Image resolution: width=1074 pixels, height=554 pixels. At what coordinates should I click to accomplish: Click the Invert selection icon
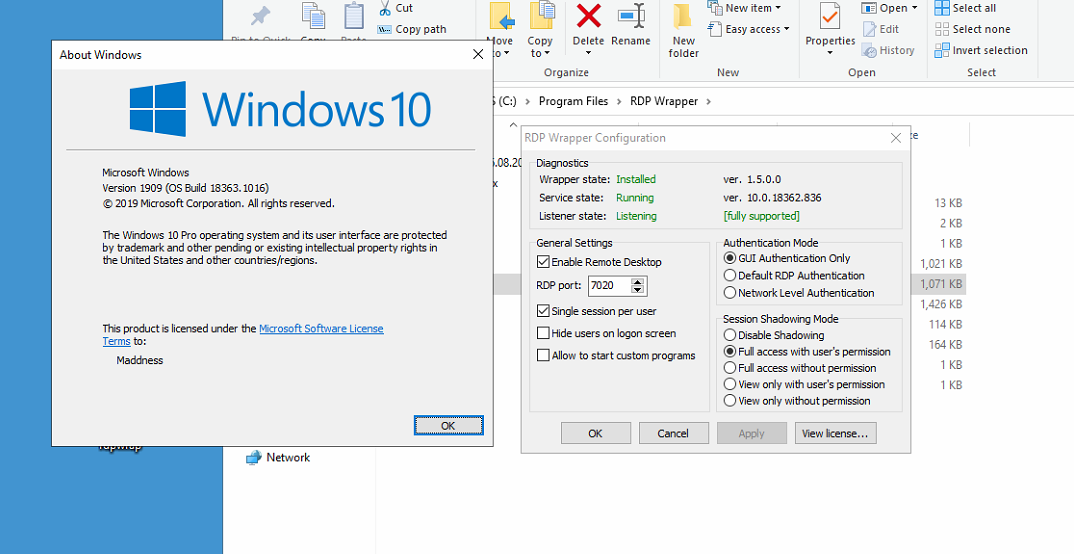(x=942, y=50)
